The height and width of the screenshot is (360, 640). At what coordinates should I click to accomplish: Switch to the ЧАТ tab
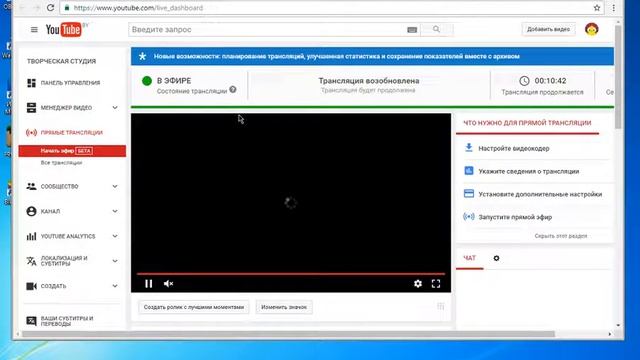[469, 258]
